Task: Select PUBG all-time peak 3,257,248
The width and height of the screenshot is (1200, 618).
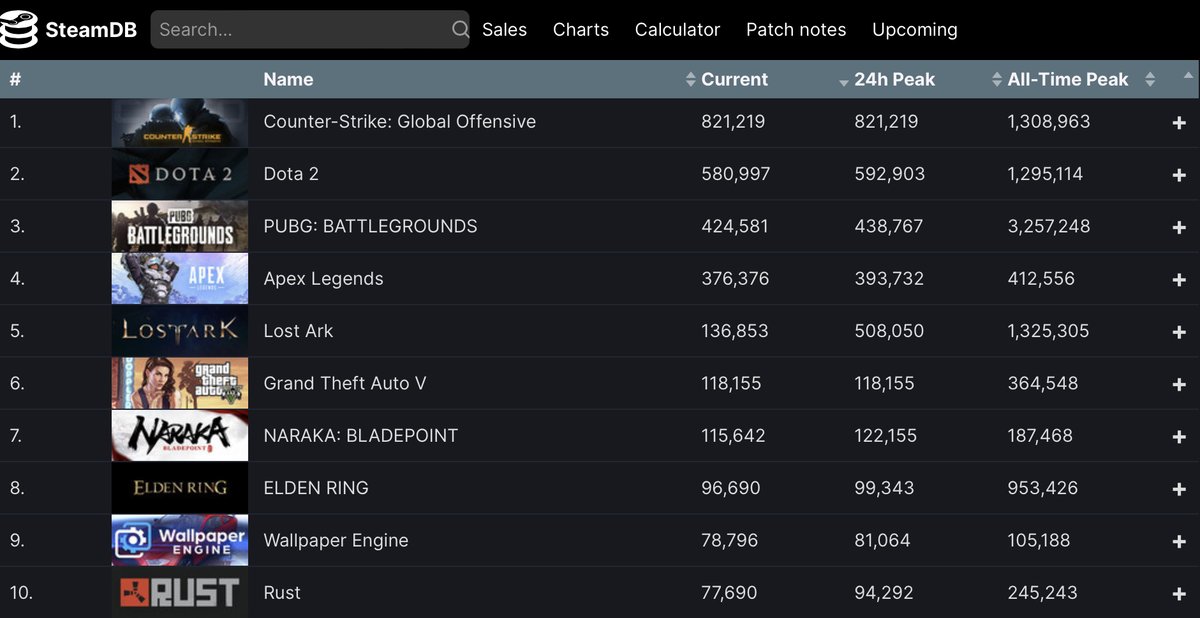Action: 1049,226
